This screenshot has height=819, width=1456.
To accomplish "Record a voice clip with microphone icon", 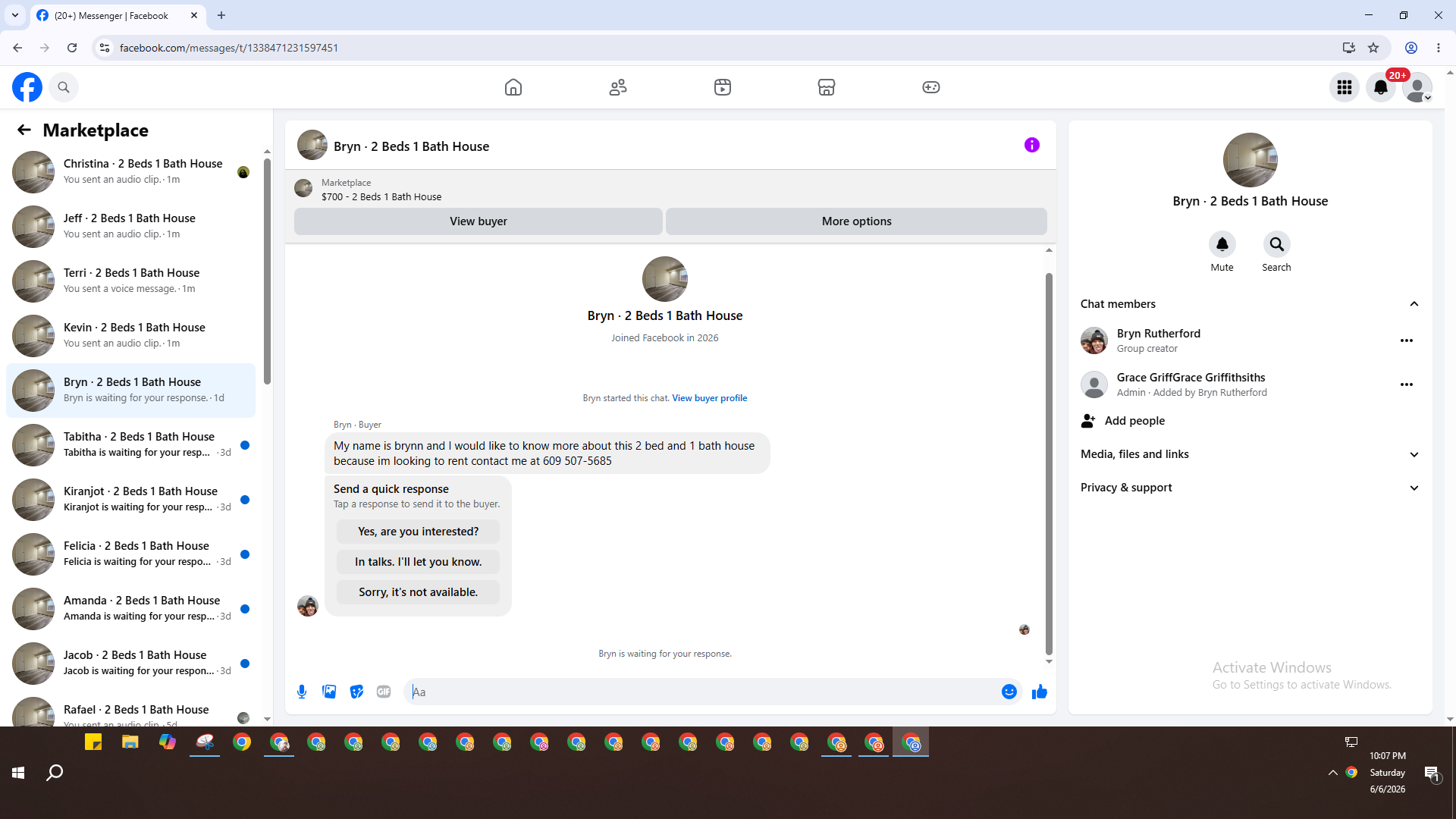I will 302,692.
